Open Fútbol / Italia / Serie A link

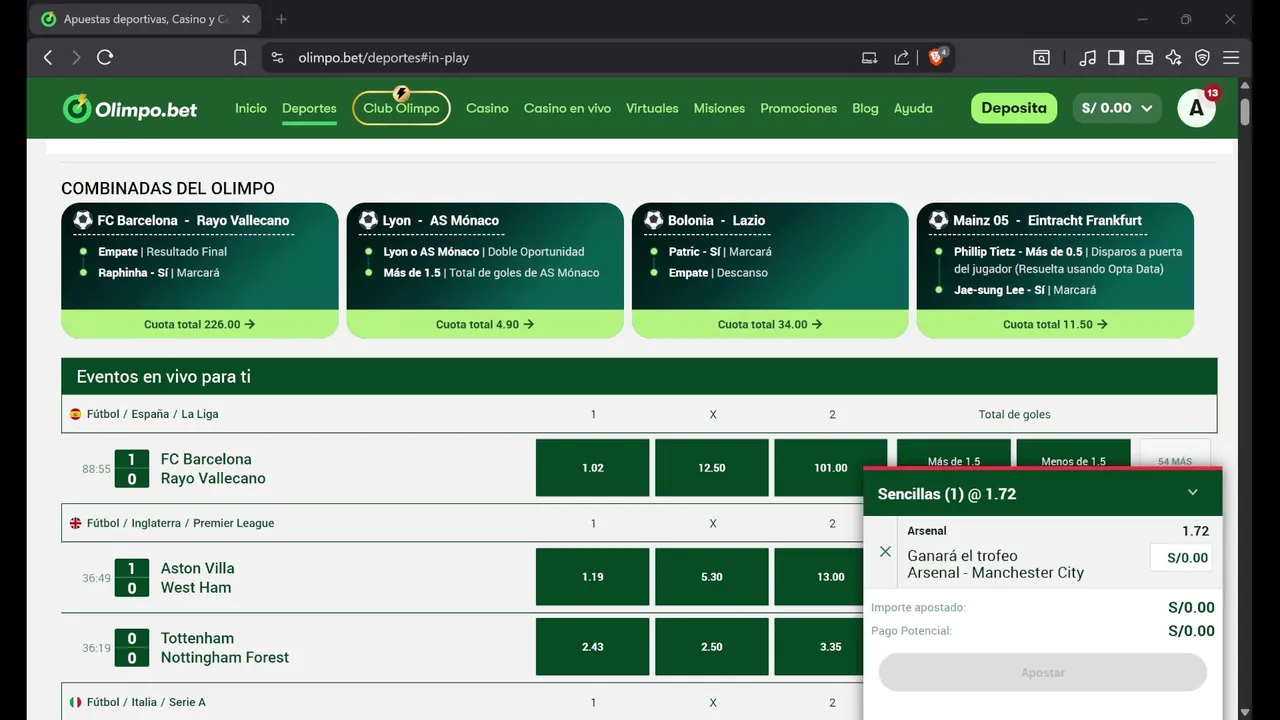(x=146, y=702)
